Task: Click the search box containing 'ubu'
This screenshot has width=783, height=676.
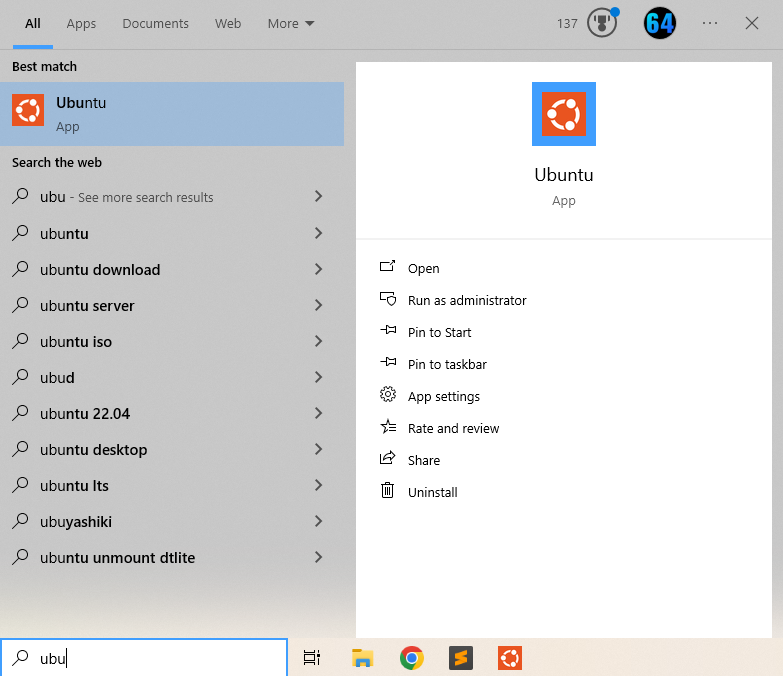Action: pos(144,658)
